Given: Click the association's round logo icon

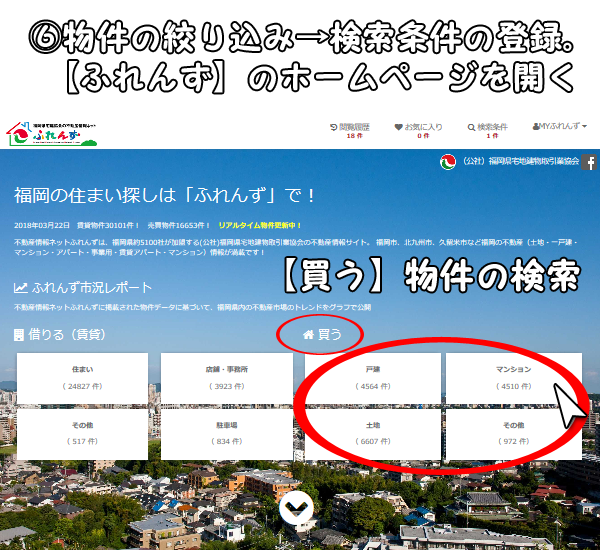Looking at the screenshot, I should (x=448, y=162).
